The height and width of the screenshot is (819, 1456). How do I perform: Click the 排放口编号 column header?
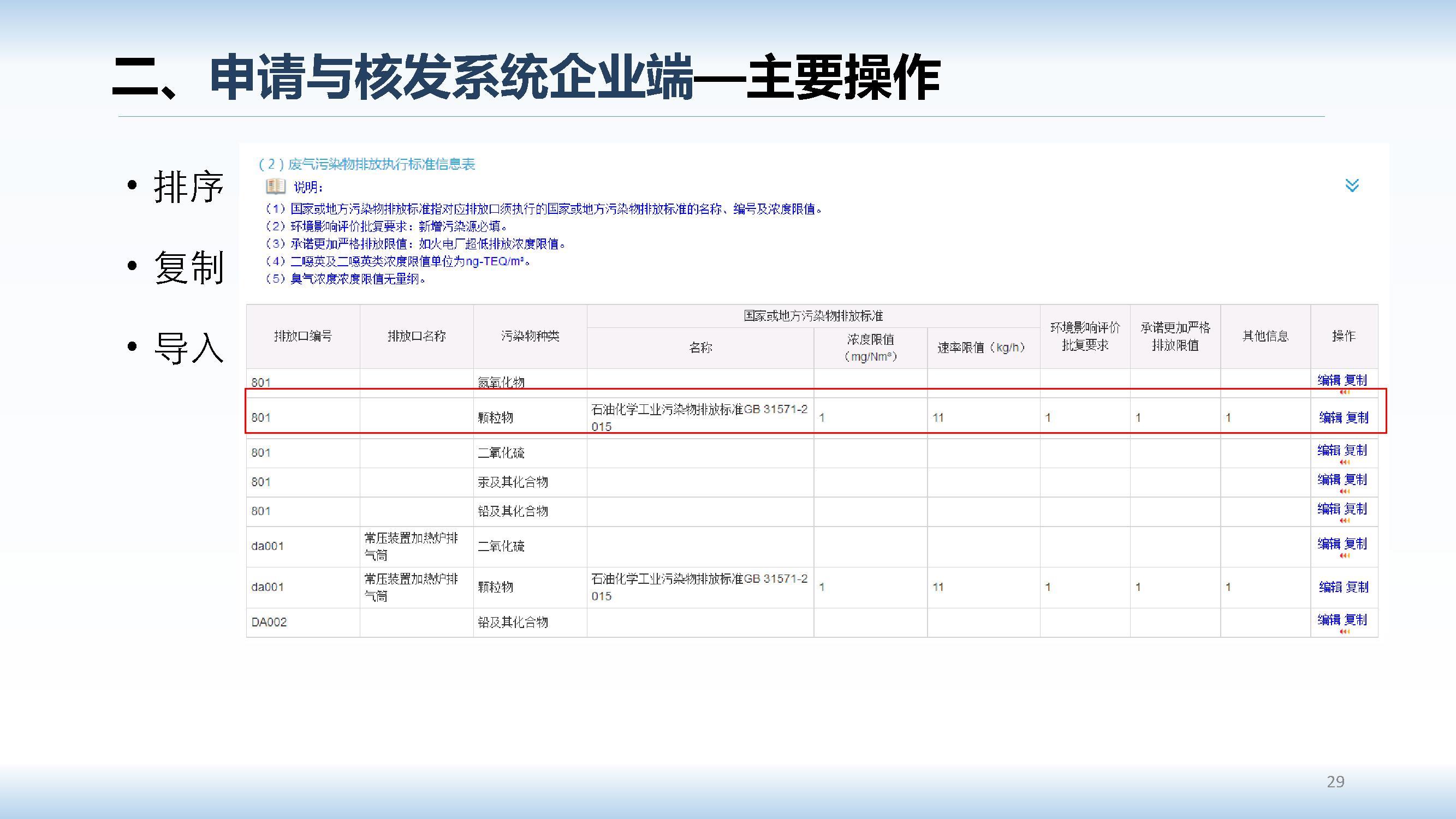tap(302, 336)
